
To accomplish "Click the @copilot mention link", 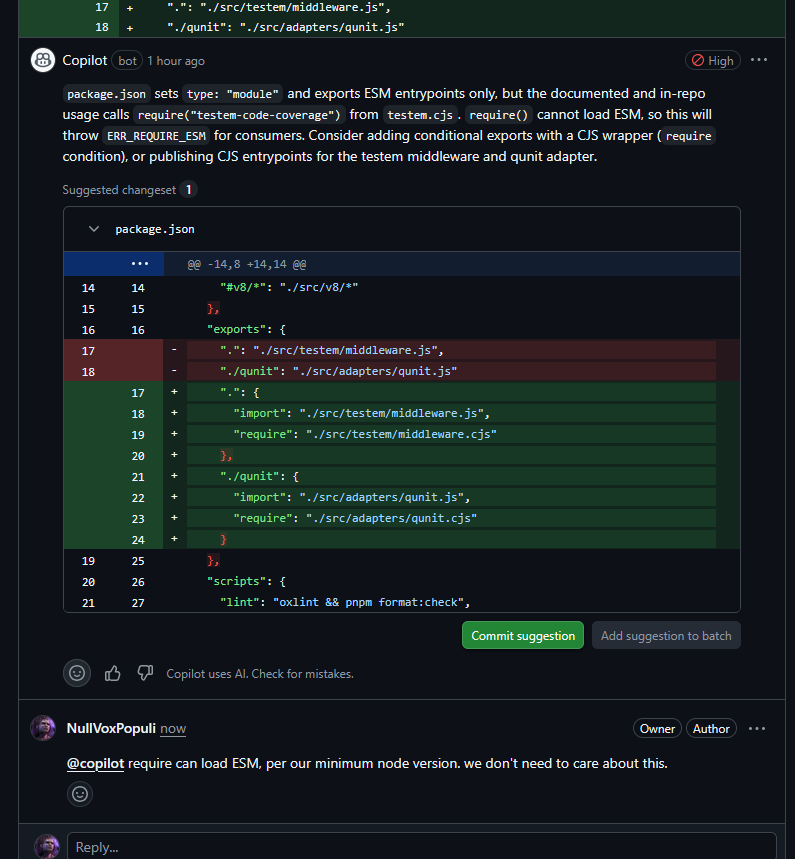I will click(x=95, y=763).
